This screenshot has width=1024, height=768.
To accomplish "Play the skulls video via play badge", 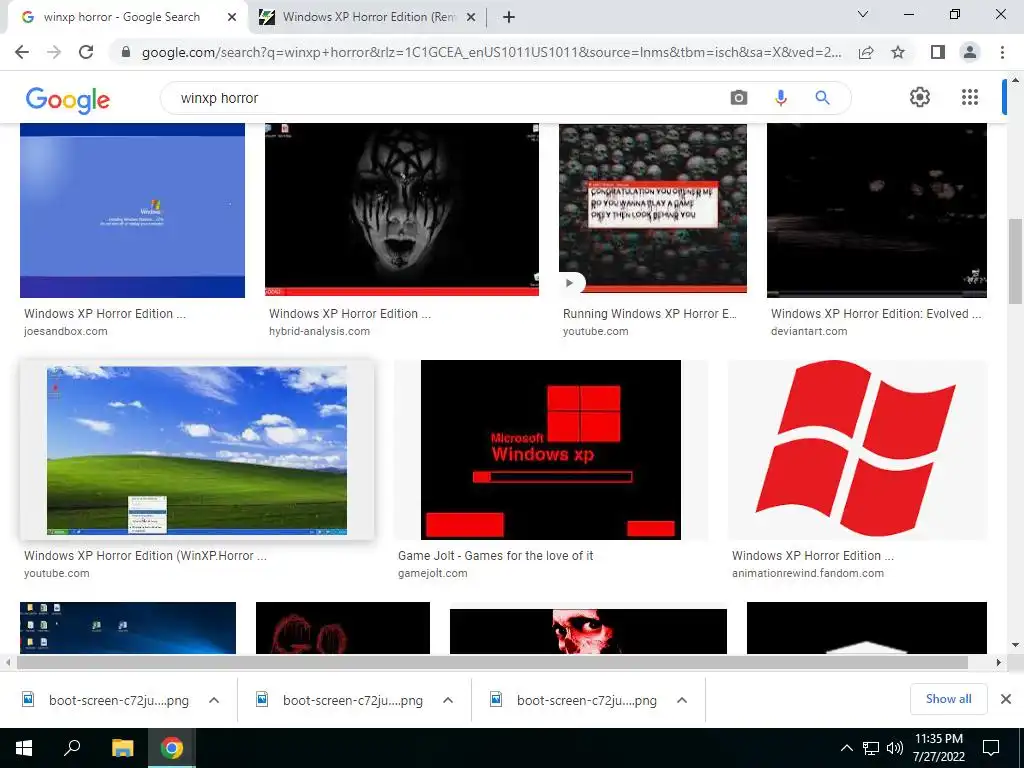I will [x=569, y=283].
